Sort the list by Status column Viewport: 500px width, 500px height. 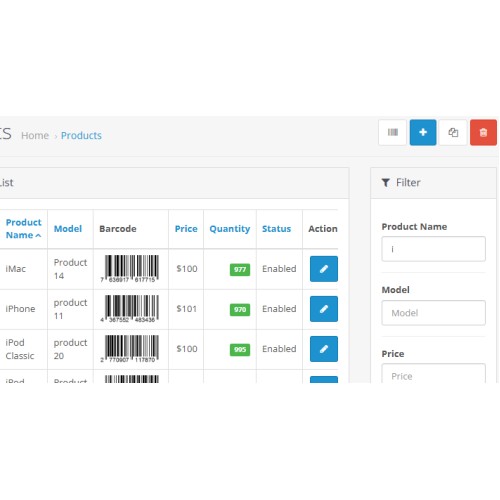point(276,229)
